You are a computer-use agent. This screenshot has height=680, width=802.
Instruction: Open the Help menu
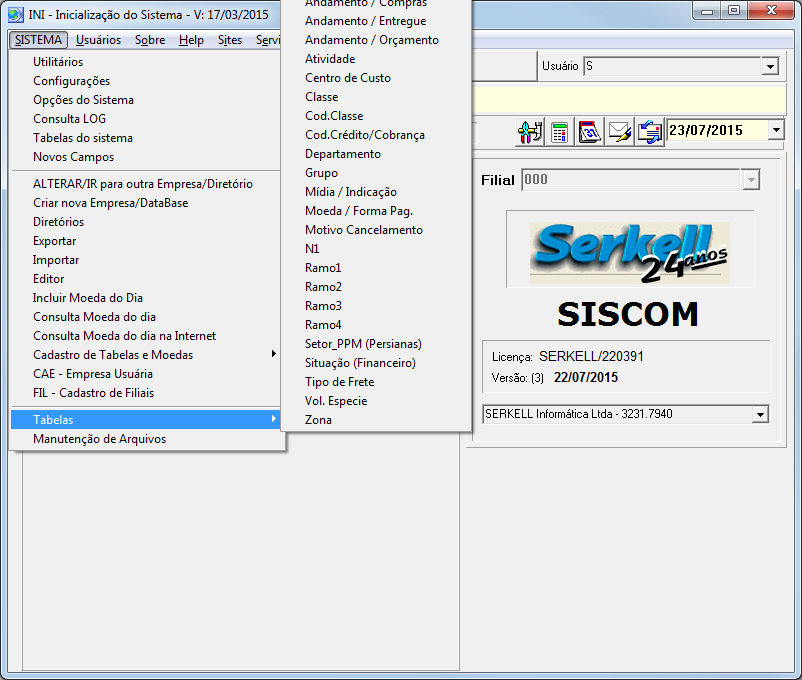tap(191, 40)
